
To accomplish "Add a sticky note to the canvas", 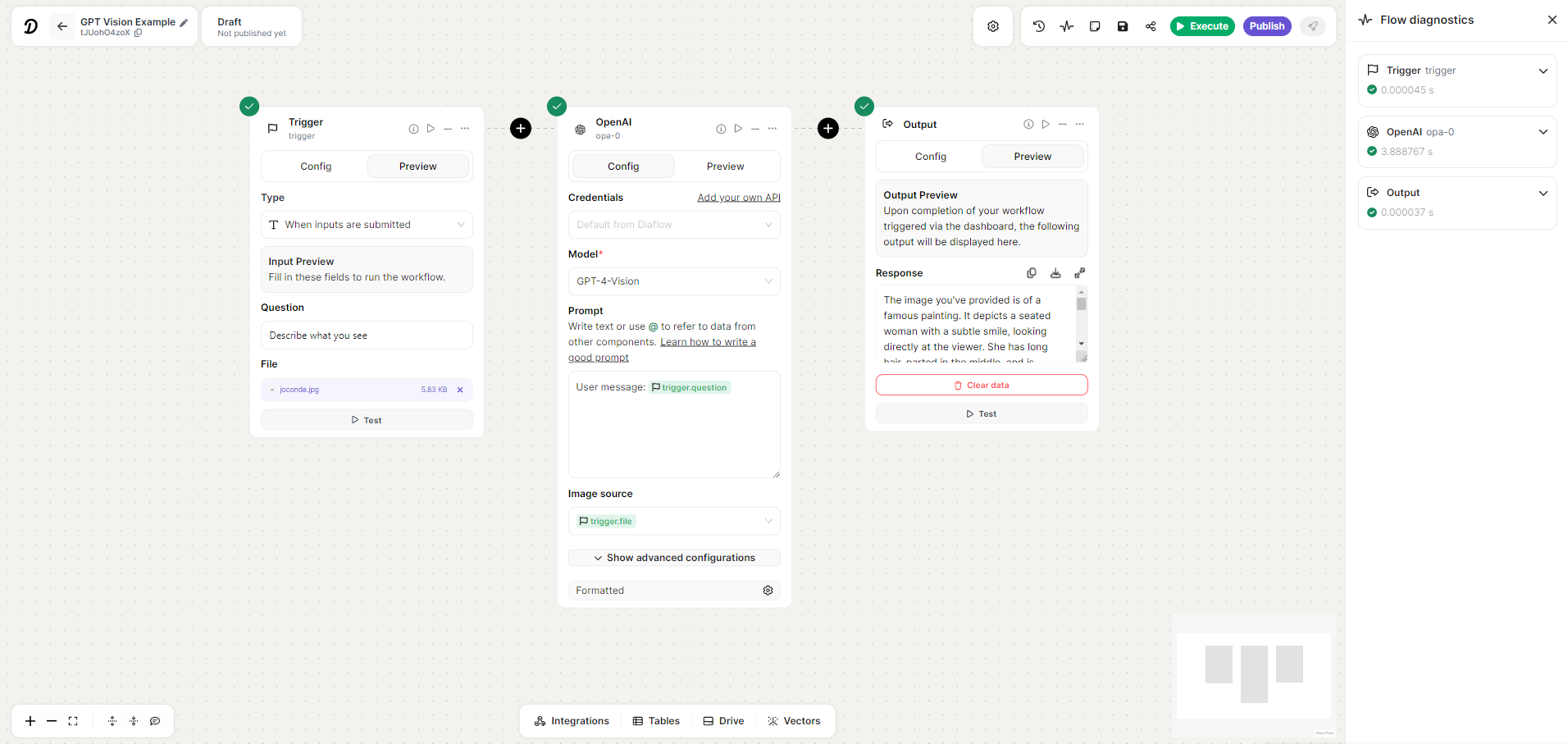I will click(1094, 26).
